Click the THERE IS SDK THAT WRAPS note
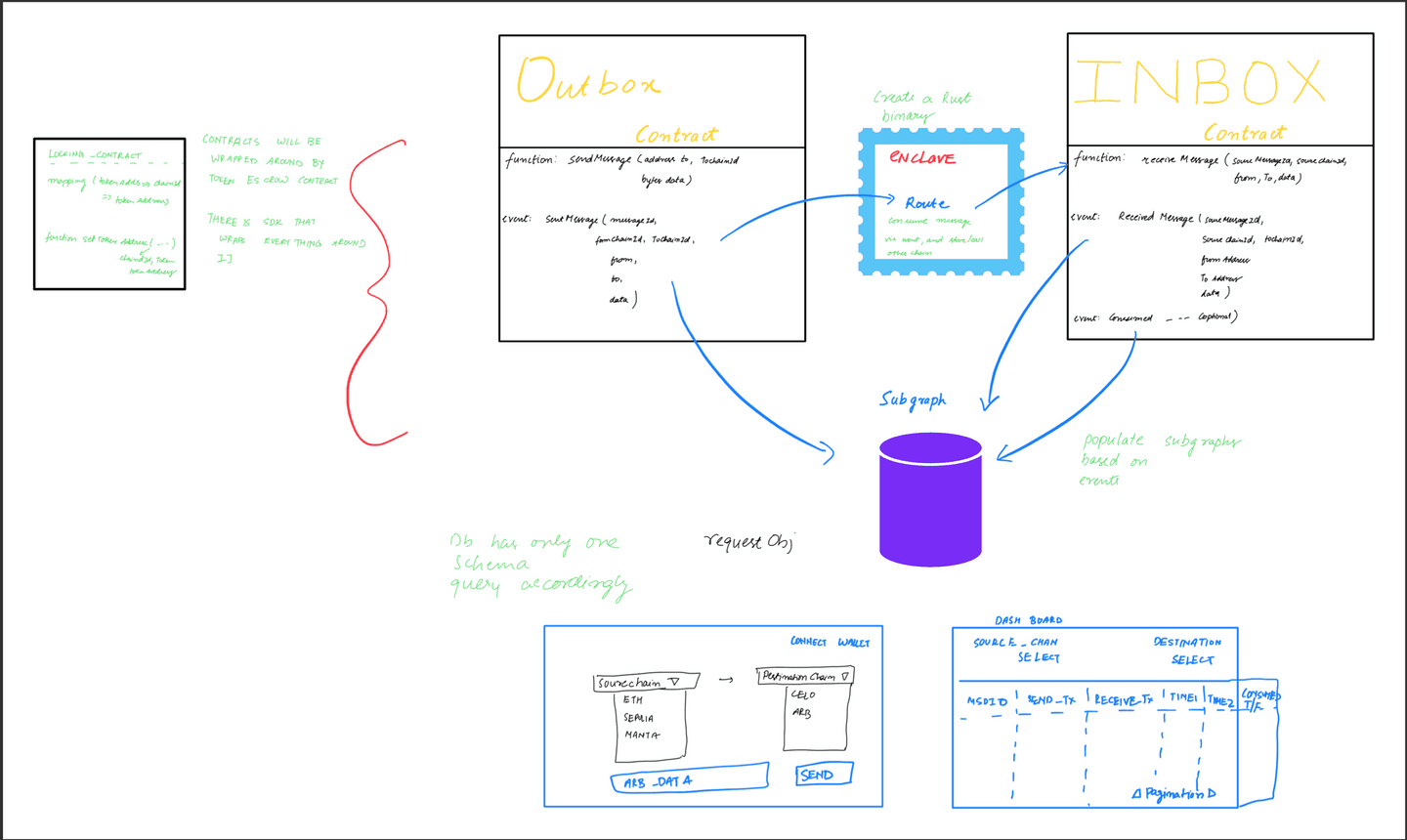 [x=285, y=239]
